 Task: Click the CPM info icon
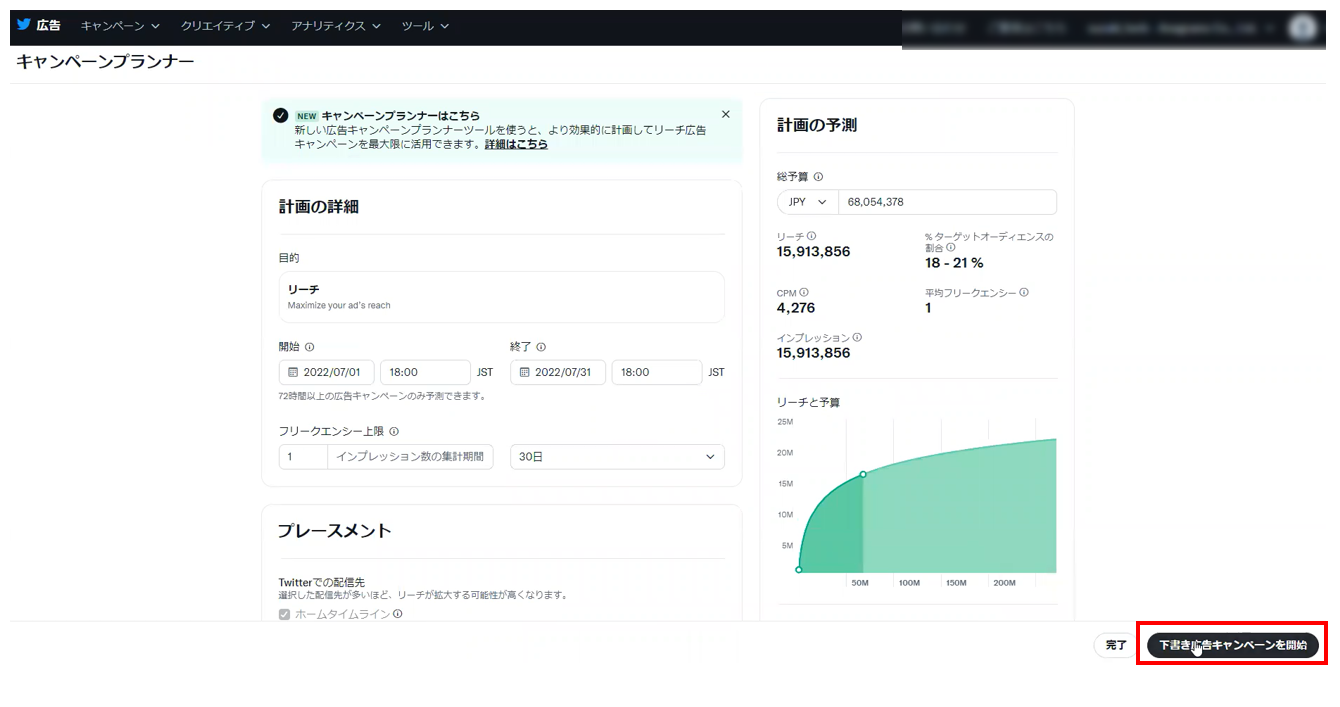point(804,293)
